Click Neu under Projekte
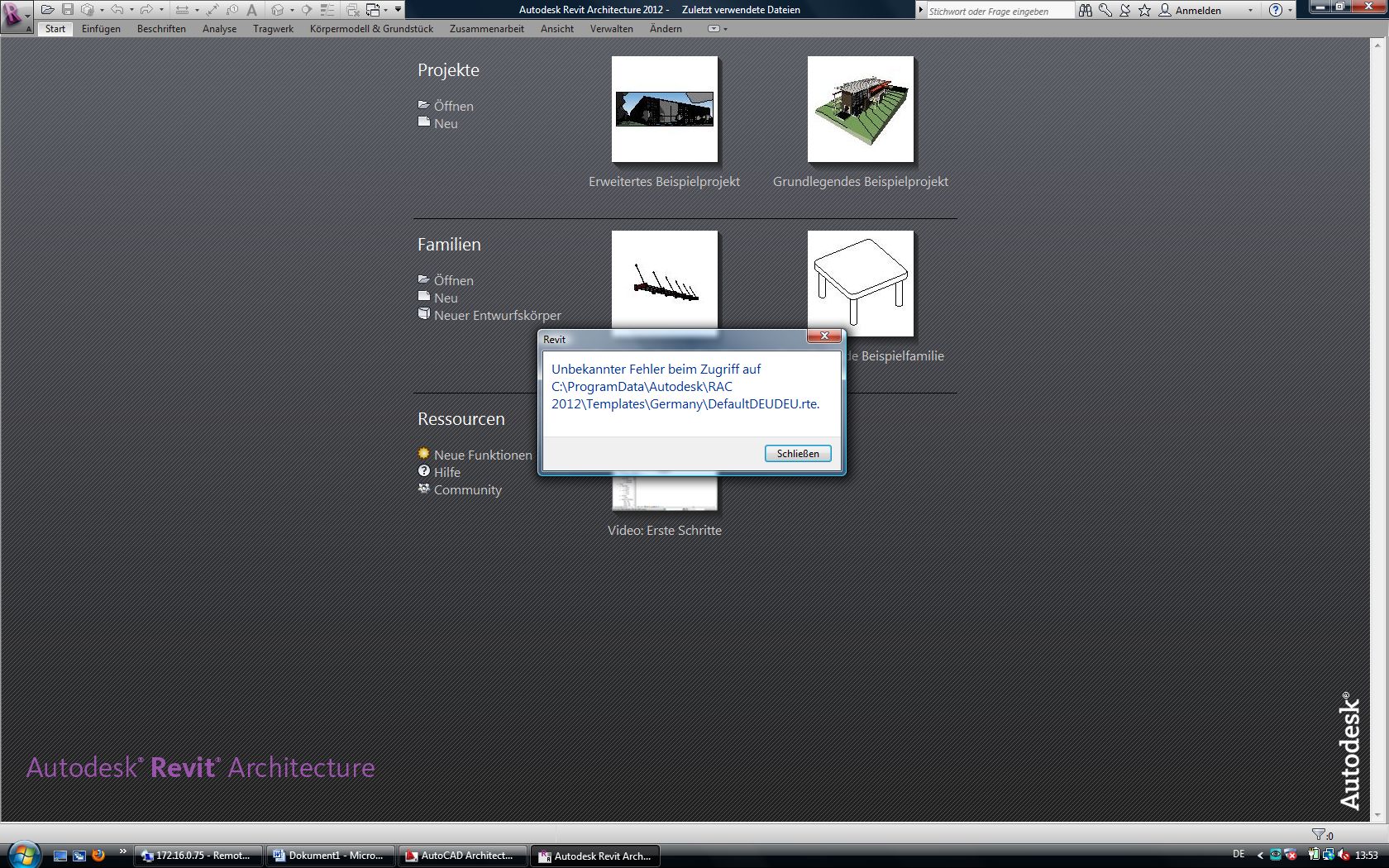Image resolution: width=1389 pixels, height=868 pixels. (x=446, y=123)
